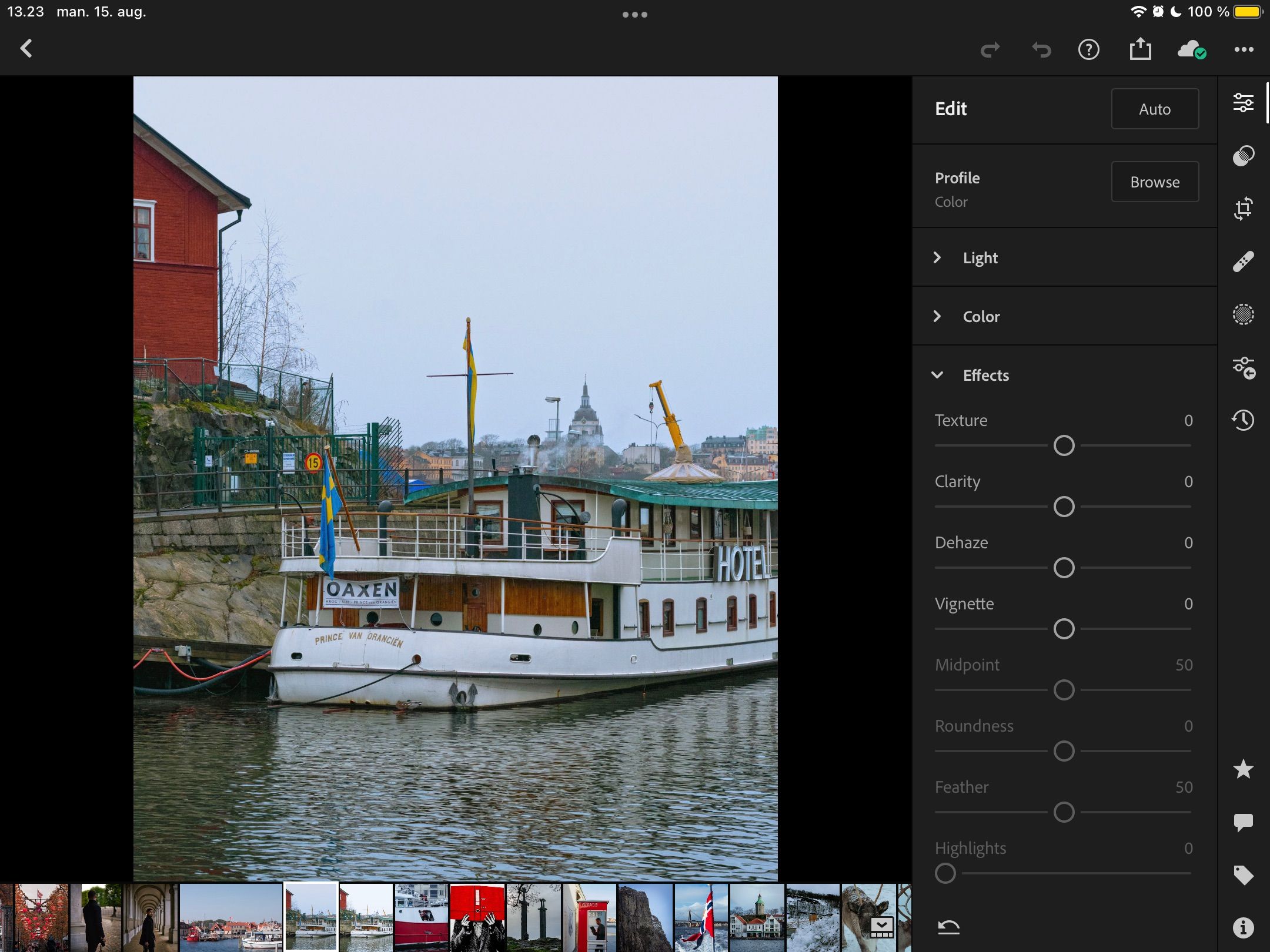Tap the reset arrow at panel bottom

pyautogui.click(x=948, y=927)
